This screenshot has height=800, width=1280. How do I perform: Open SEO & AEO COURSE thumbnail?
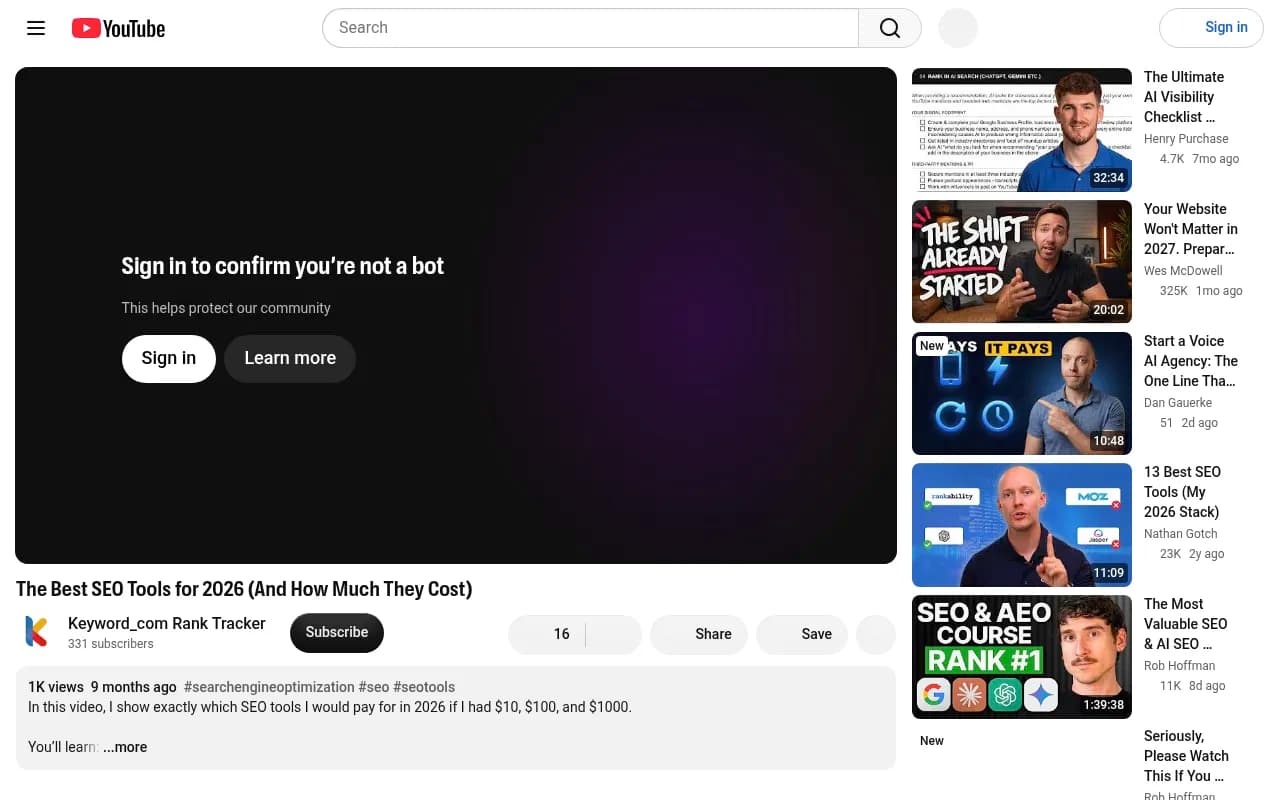click(x=1022, y=657)
